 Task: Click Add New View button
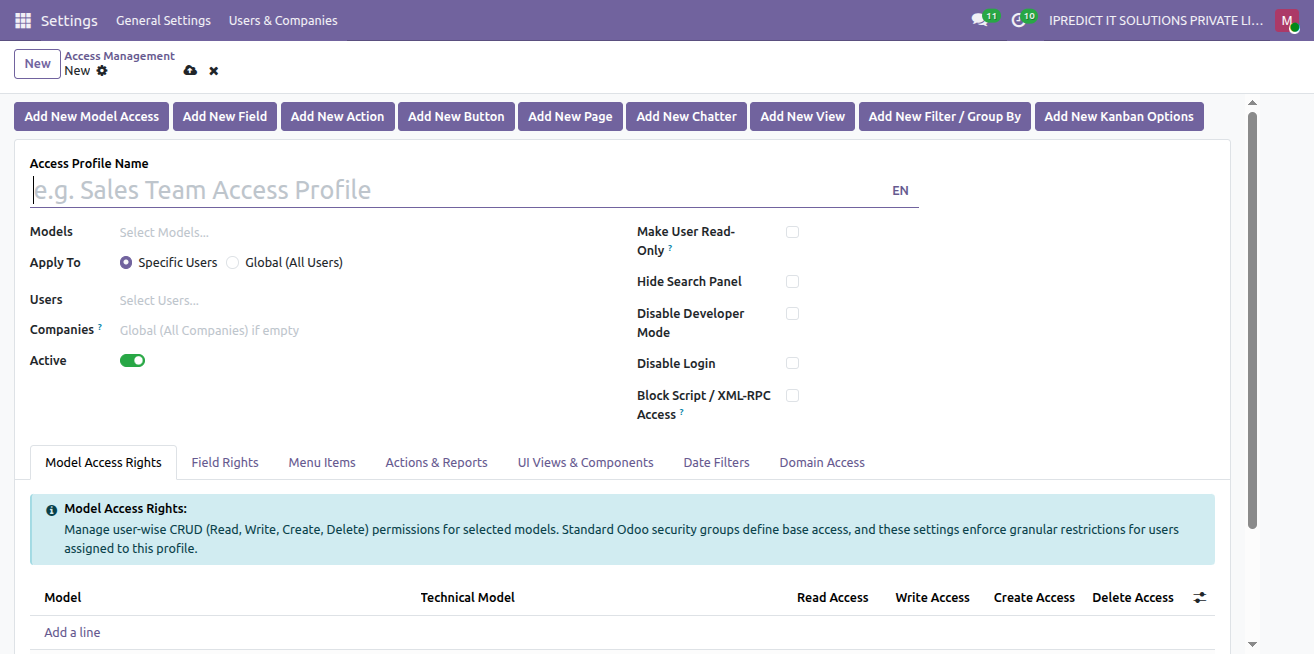coord(802,116)
